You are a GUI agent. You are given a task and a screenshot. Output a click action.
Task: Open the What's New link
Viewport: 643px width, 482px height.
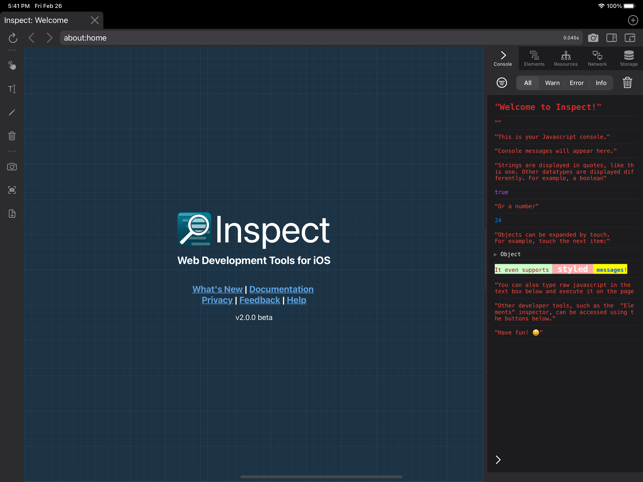[217, 289]
